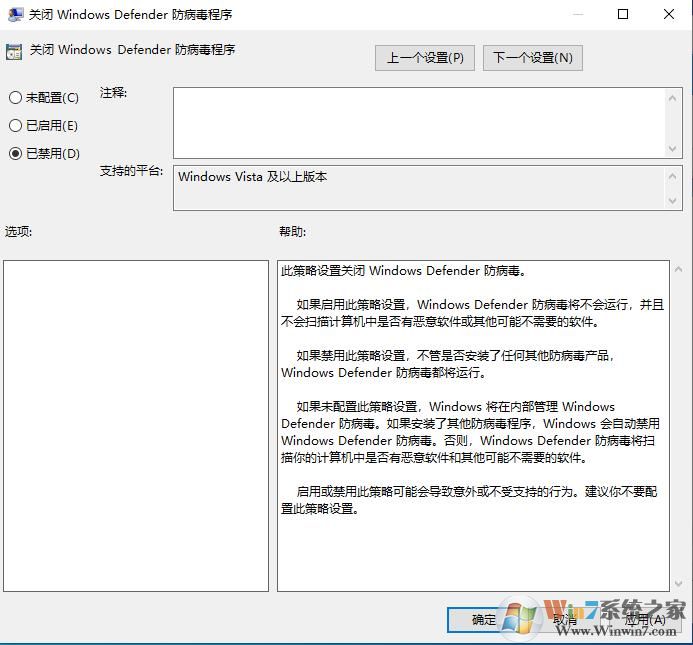Click the comment box scroll down arrow
This screenshot has width=693, height=645.
672,149
